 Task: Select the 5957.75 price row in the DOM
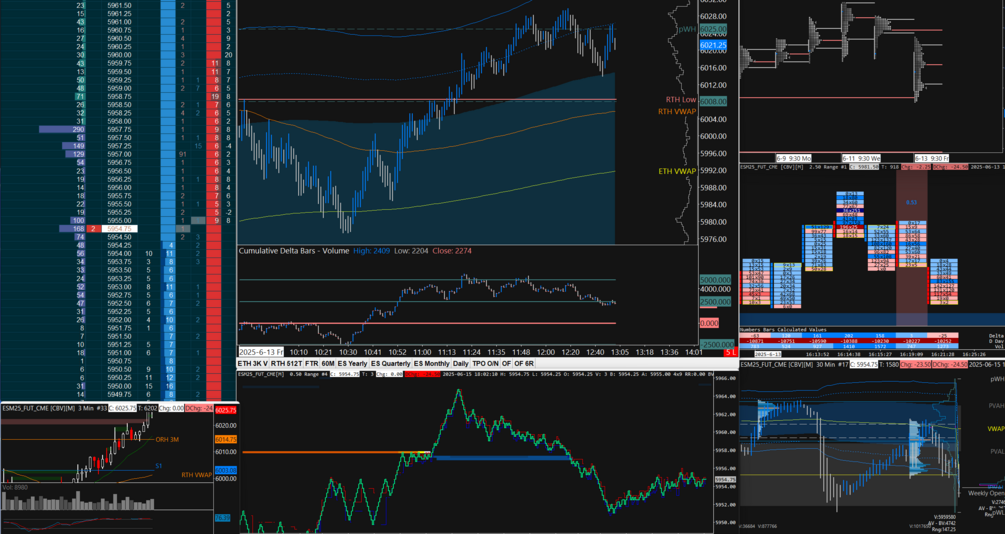[120, 129]
